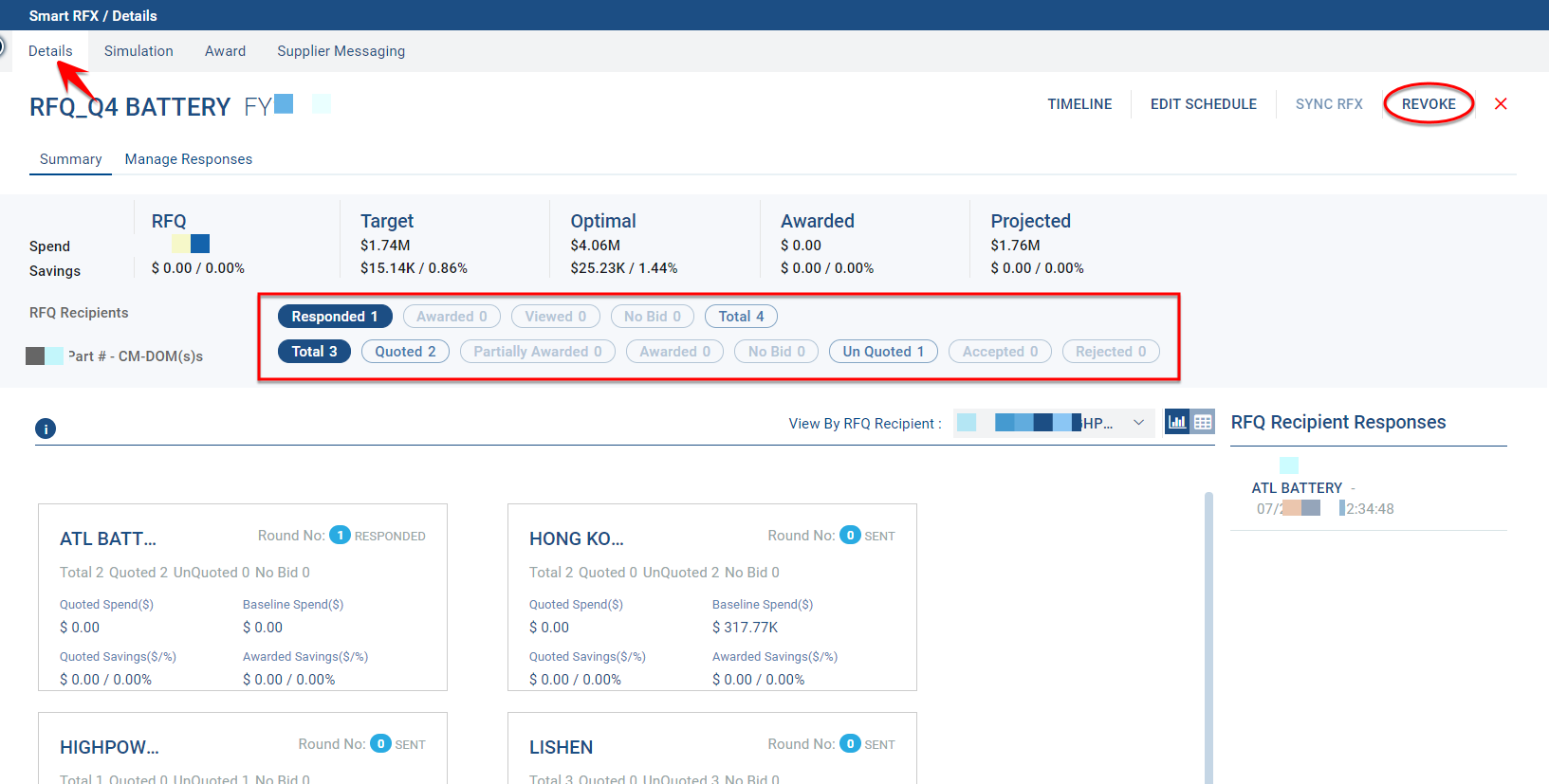Open the Simulation tab
This screenshot has height=784, width=1549.
pos(138,51)
